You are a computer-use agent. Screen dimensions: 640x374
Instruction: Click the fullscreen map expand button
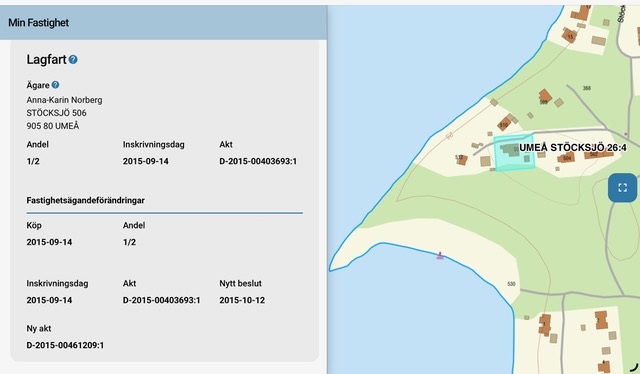[x=622, y=187]
